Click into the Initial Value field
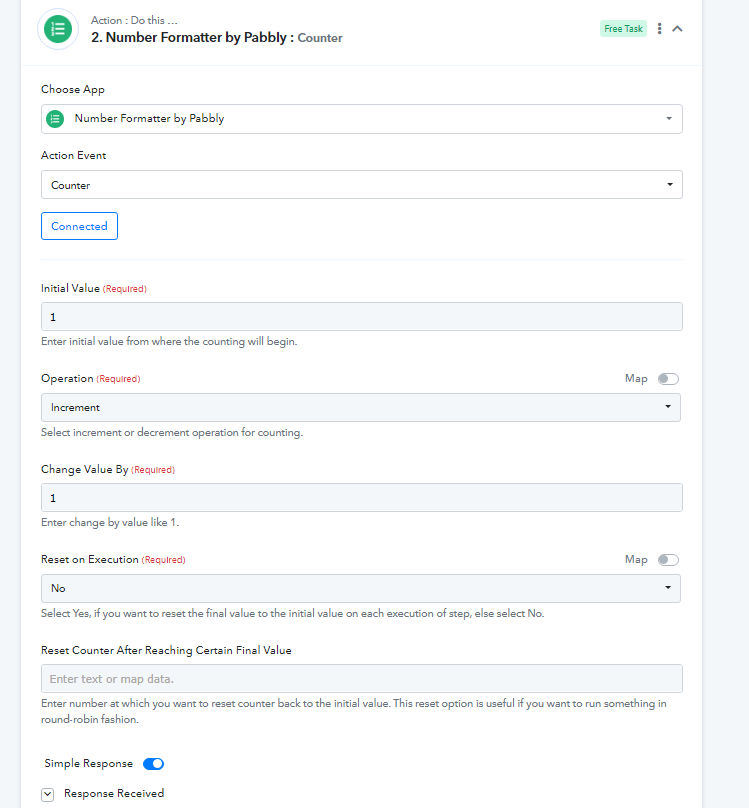Screen dimensions: 749x808 [x=362, y=317]
